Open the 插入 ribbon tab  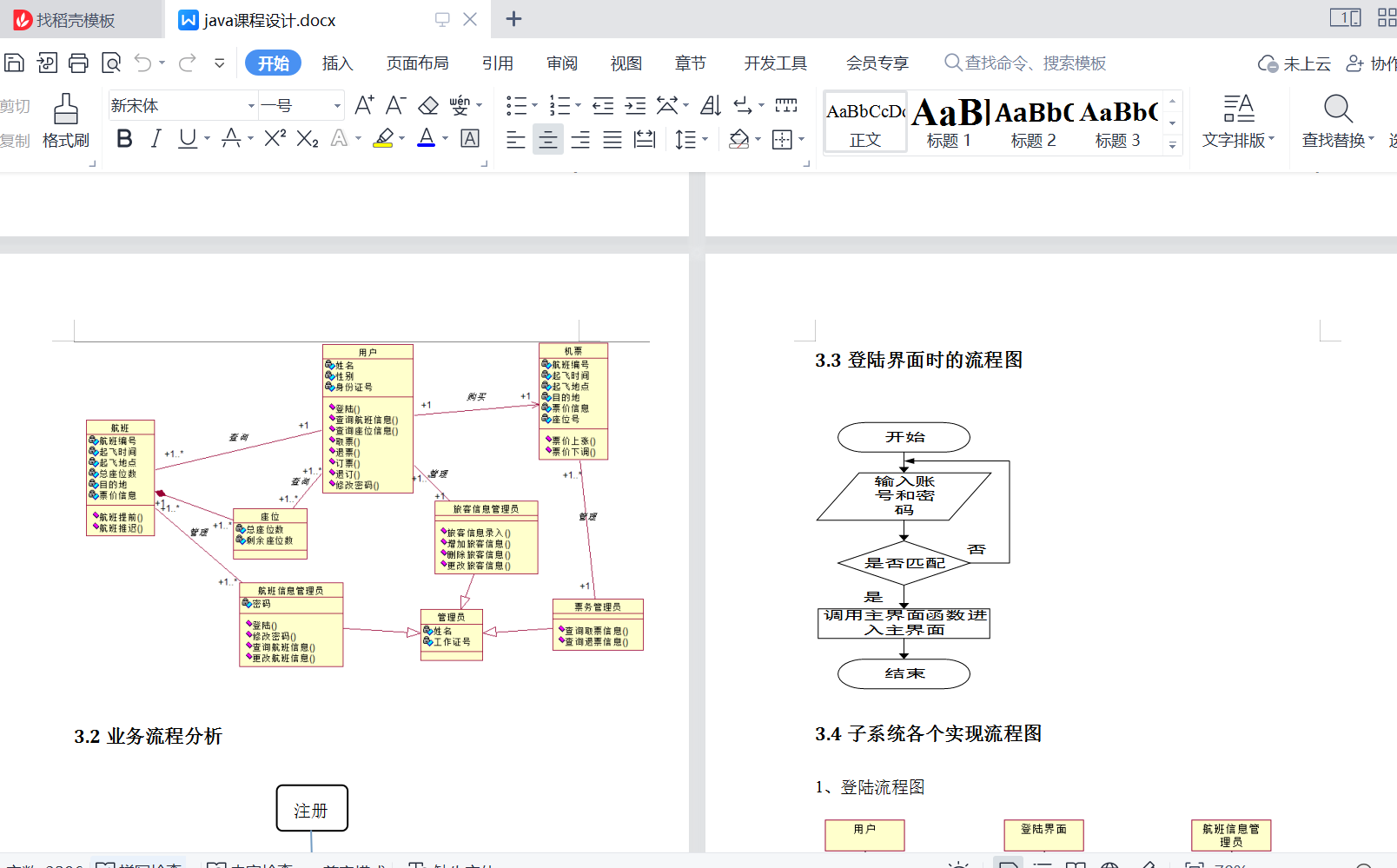pos(337,63)
